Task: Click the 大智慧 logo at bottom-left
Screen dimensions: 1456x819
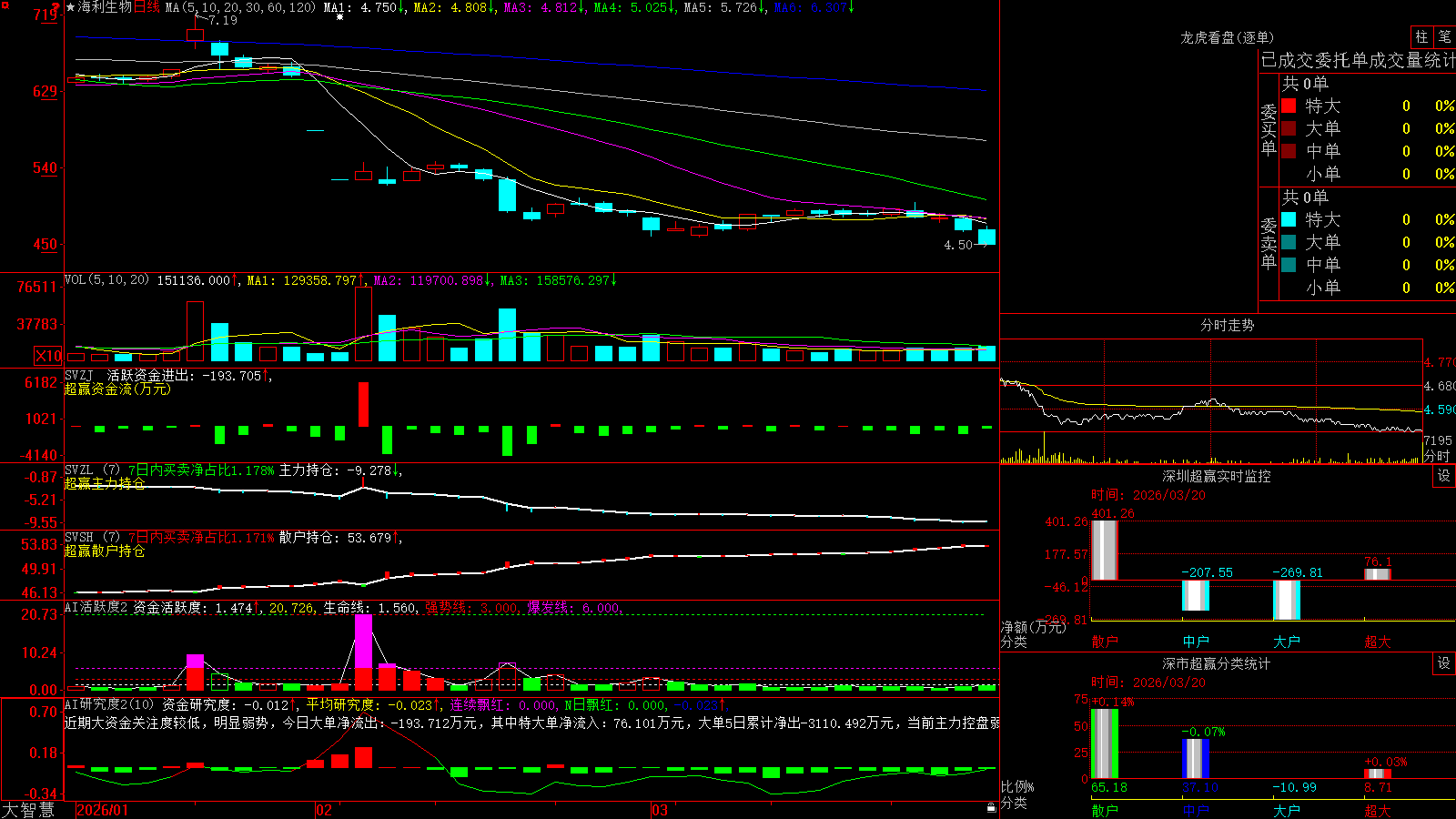Action: coord(28,809)
